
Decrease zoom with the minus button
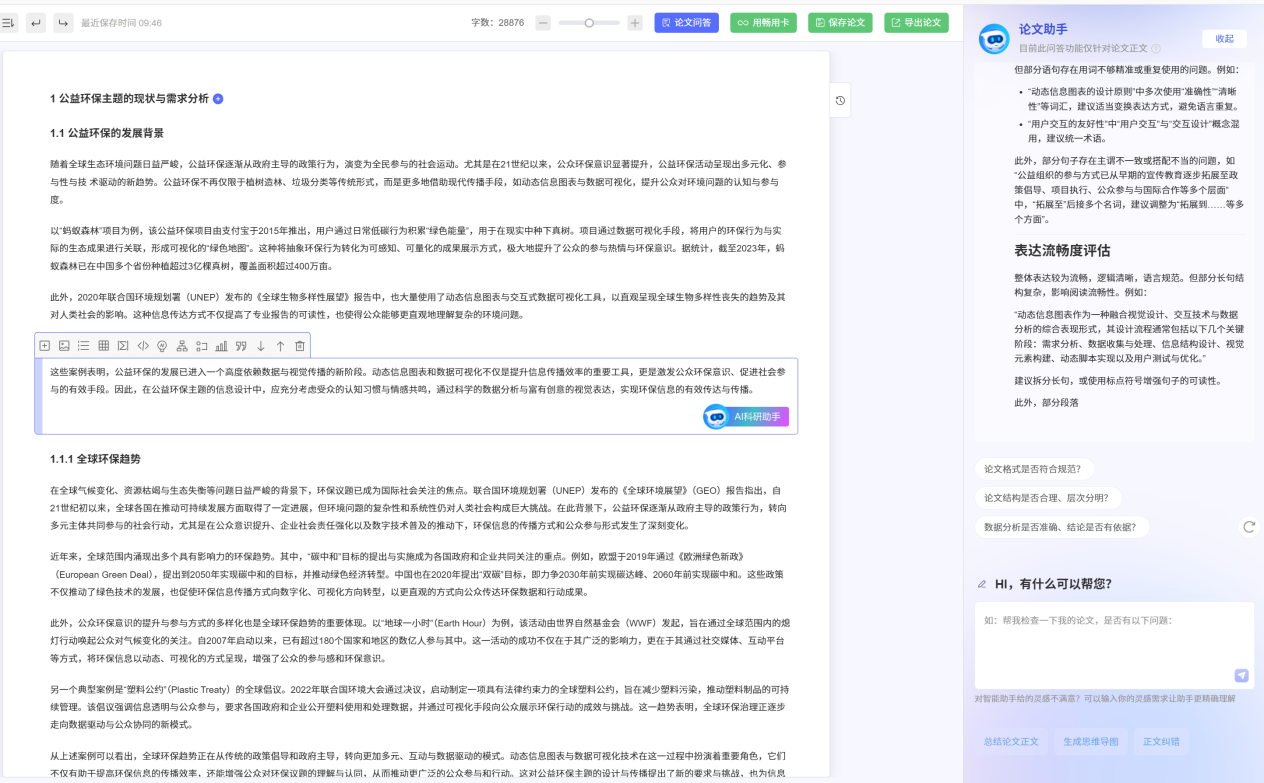(x=543, y=22)
